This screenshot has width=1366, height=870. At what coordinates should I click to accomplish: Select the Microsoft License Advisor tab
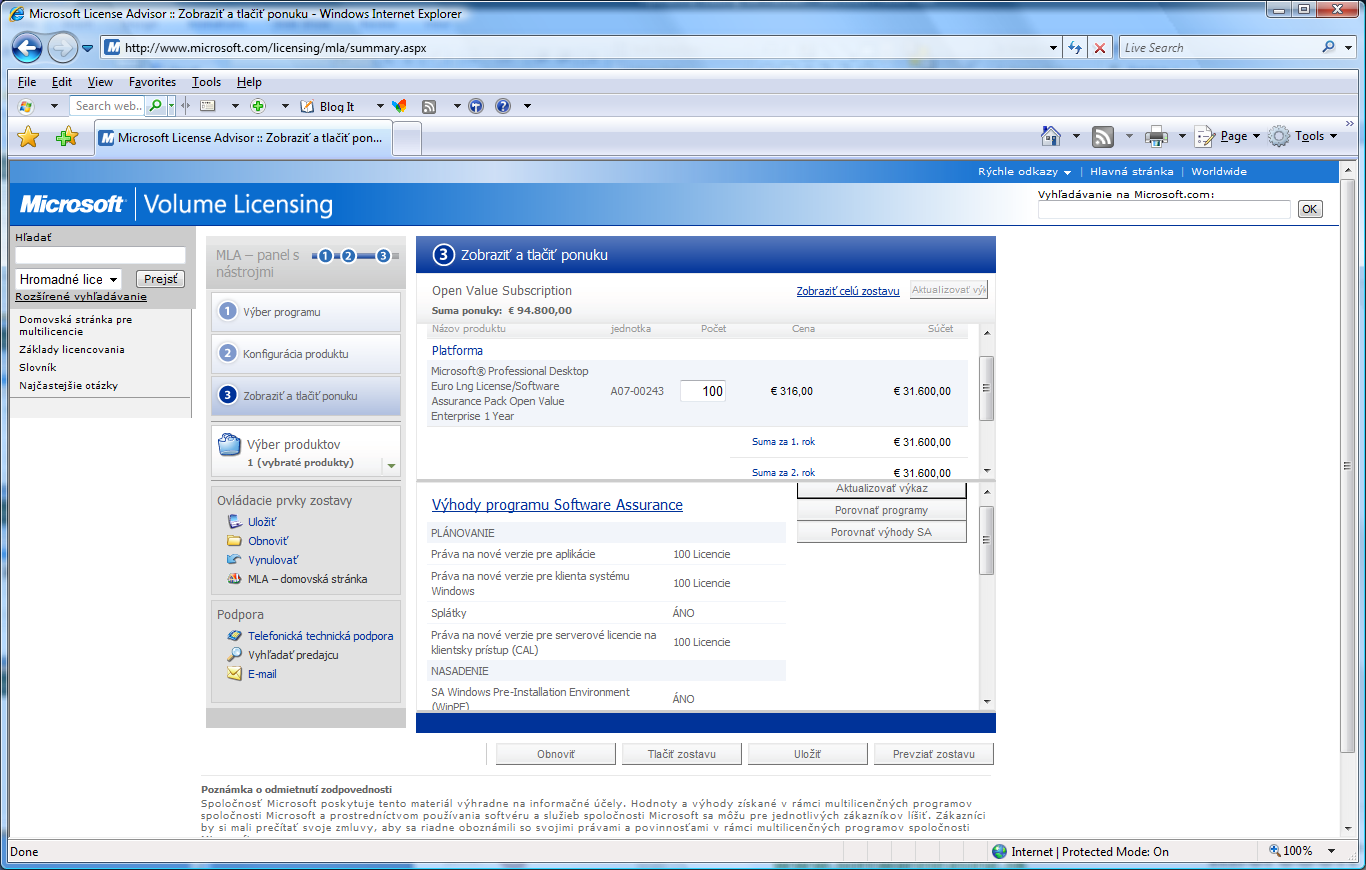243,138
